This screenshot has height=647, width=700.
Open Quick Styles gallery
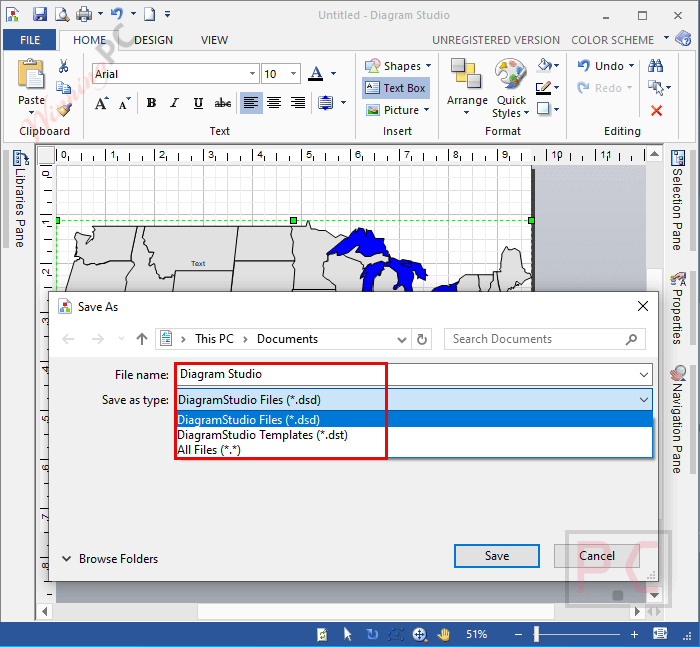511,88
